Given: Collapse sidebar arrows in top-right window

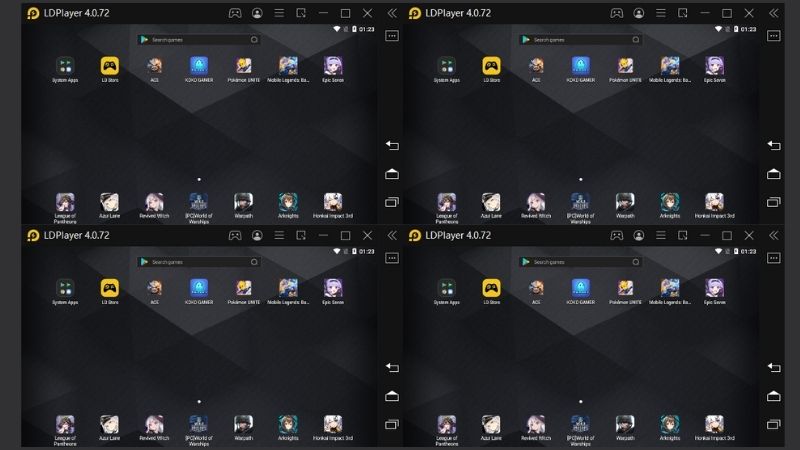Looking at the screenshot, I should (773, 13).
